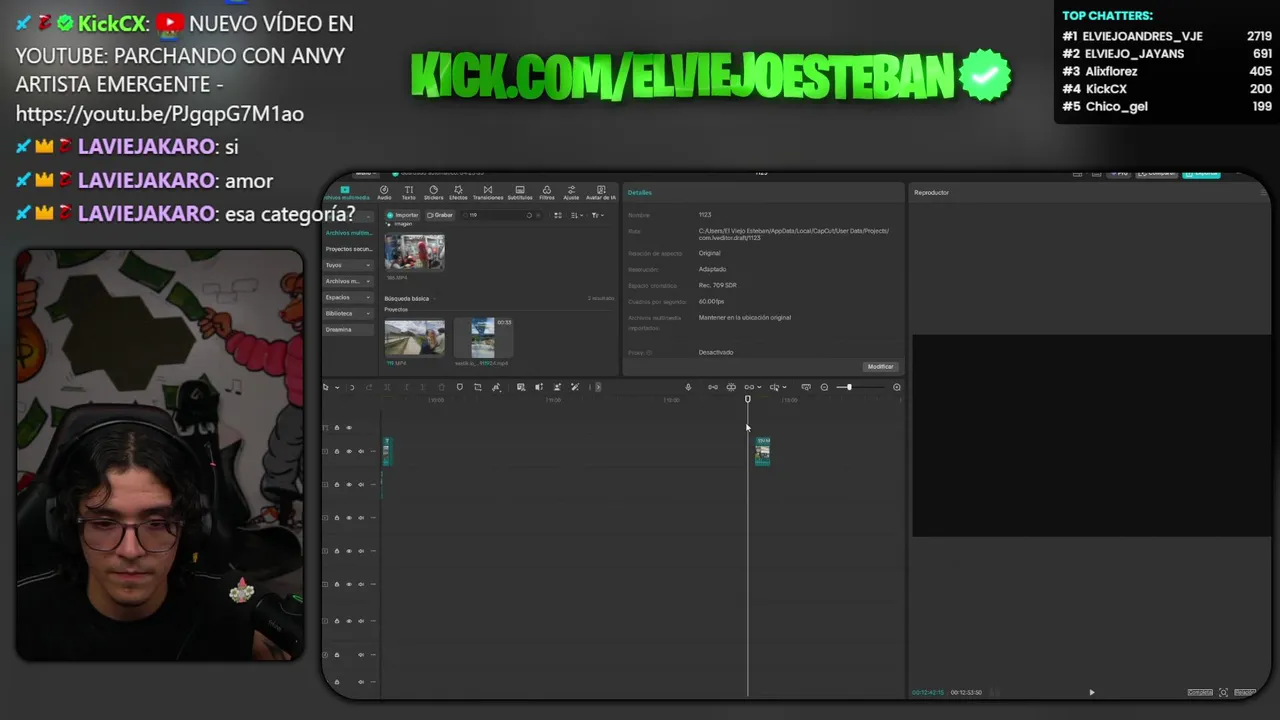This screenshot has width=1280, height=720.
Task: Click the timeline caption display icon
Action: 806,387
